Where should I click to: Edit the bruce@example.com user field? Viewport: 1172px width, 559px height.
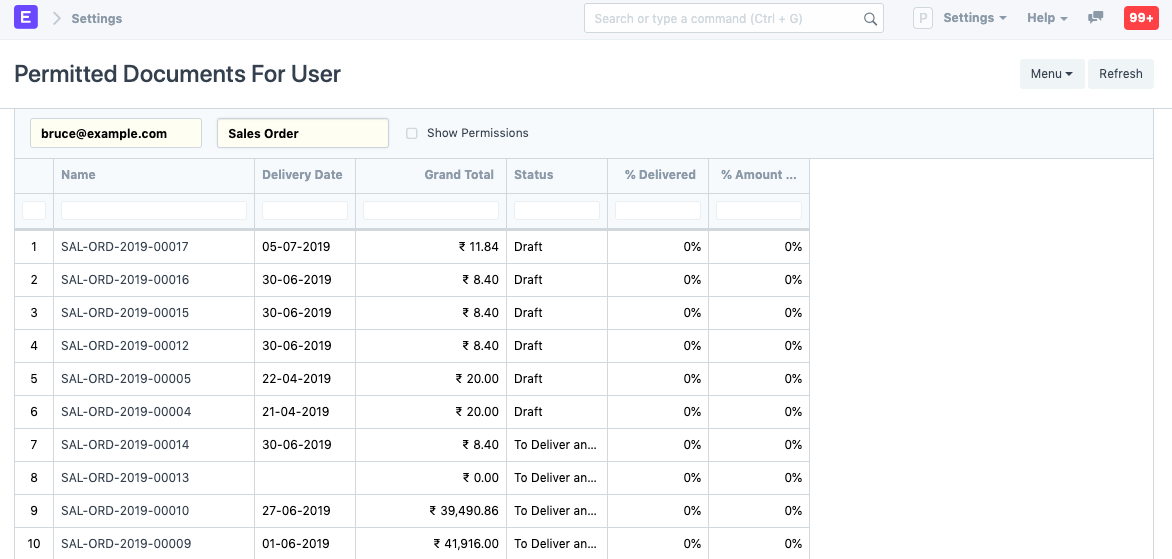tap(116, 133)
